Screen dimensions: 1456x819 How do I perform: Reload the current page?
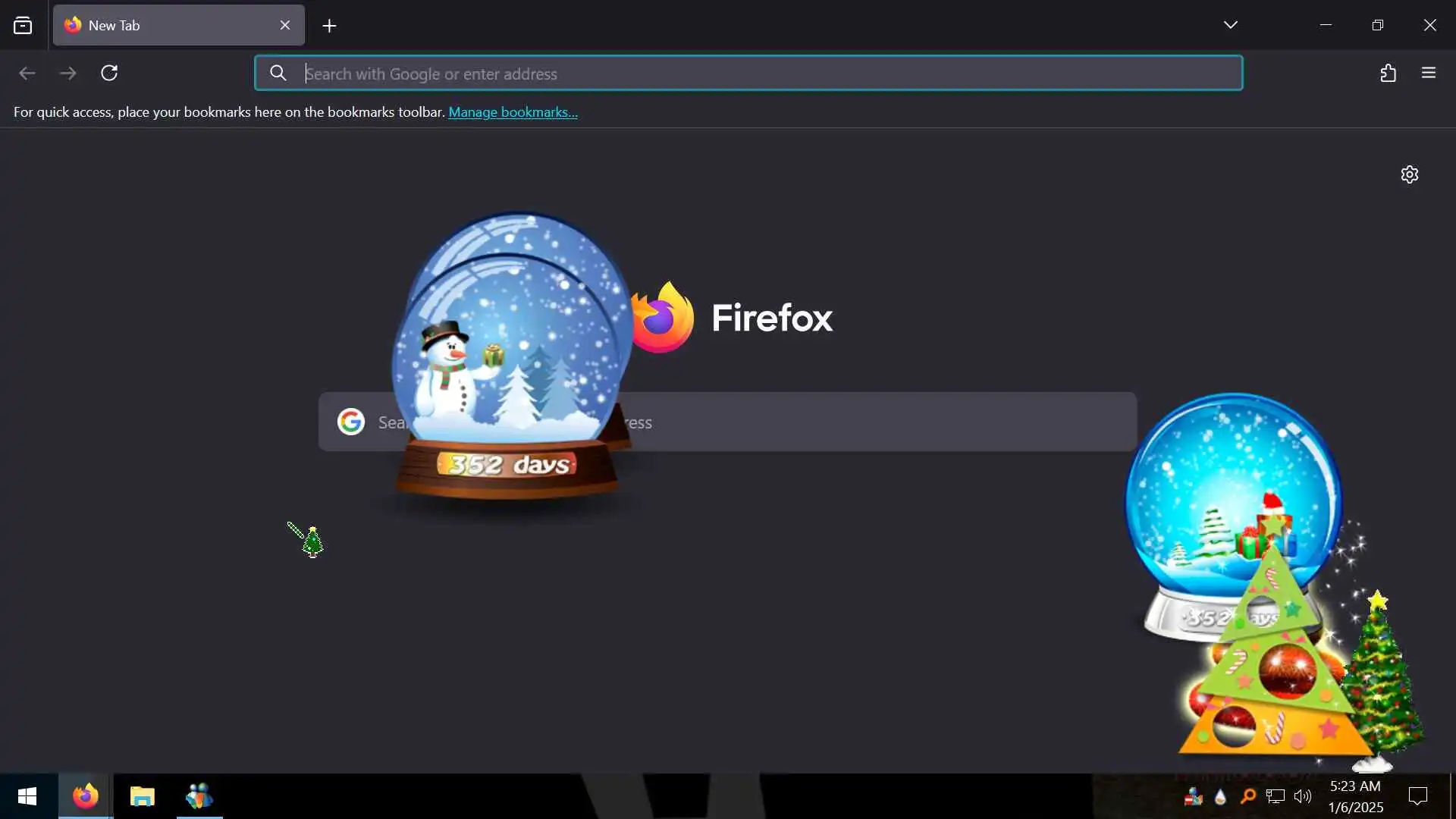point(109,73)
